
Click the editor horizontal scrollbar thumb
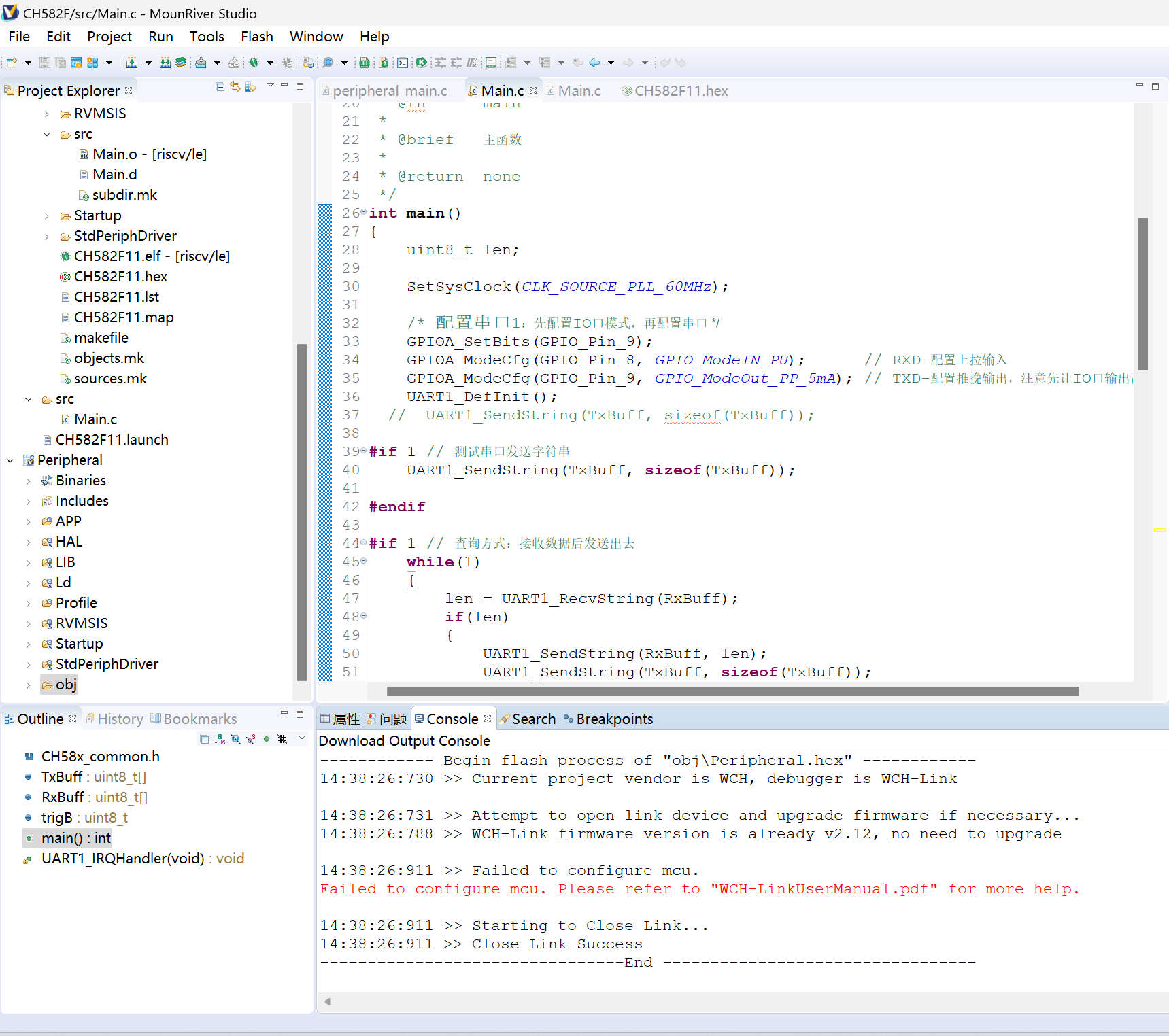point(732,691)
